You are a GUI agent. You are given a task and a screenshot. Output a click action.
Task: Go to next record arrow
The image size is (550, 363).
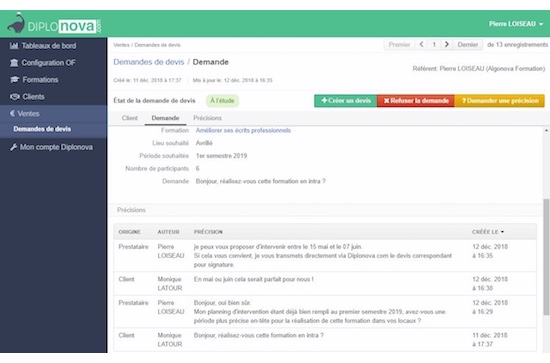coord(447,45)
